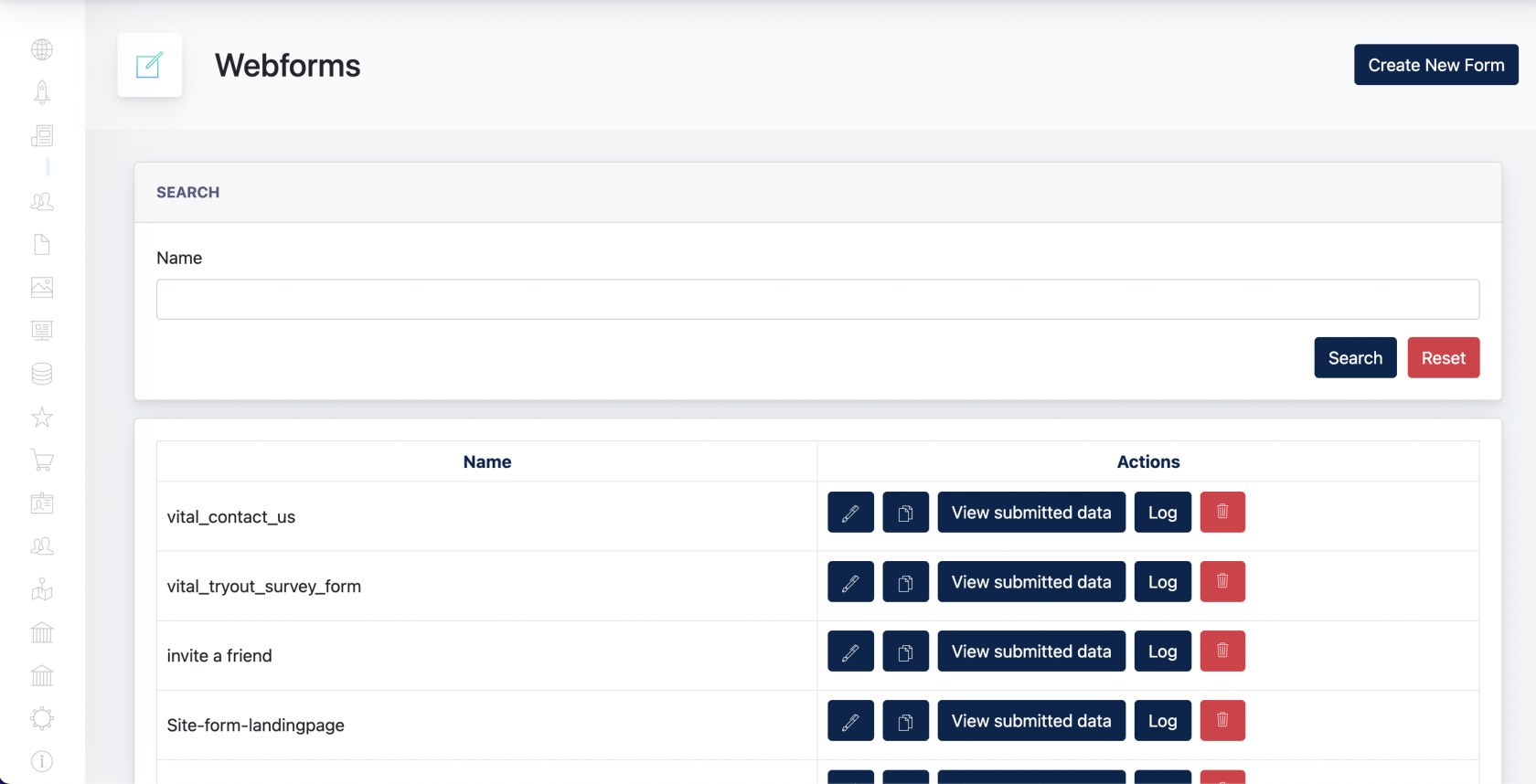Image resolution: width=1536 pixels, height=784 pixels.
Task: Open the Log for invite a friend
Action: [1163, 652]
